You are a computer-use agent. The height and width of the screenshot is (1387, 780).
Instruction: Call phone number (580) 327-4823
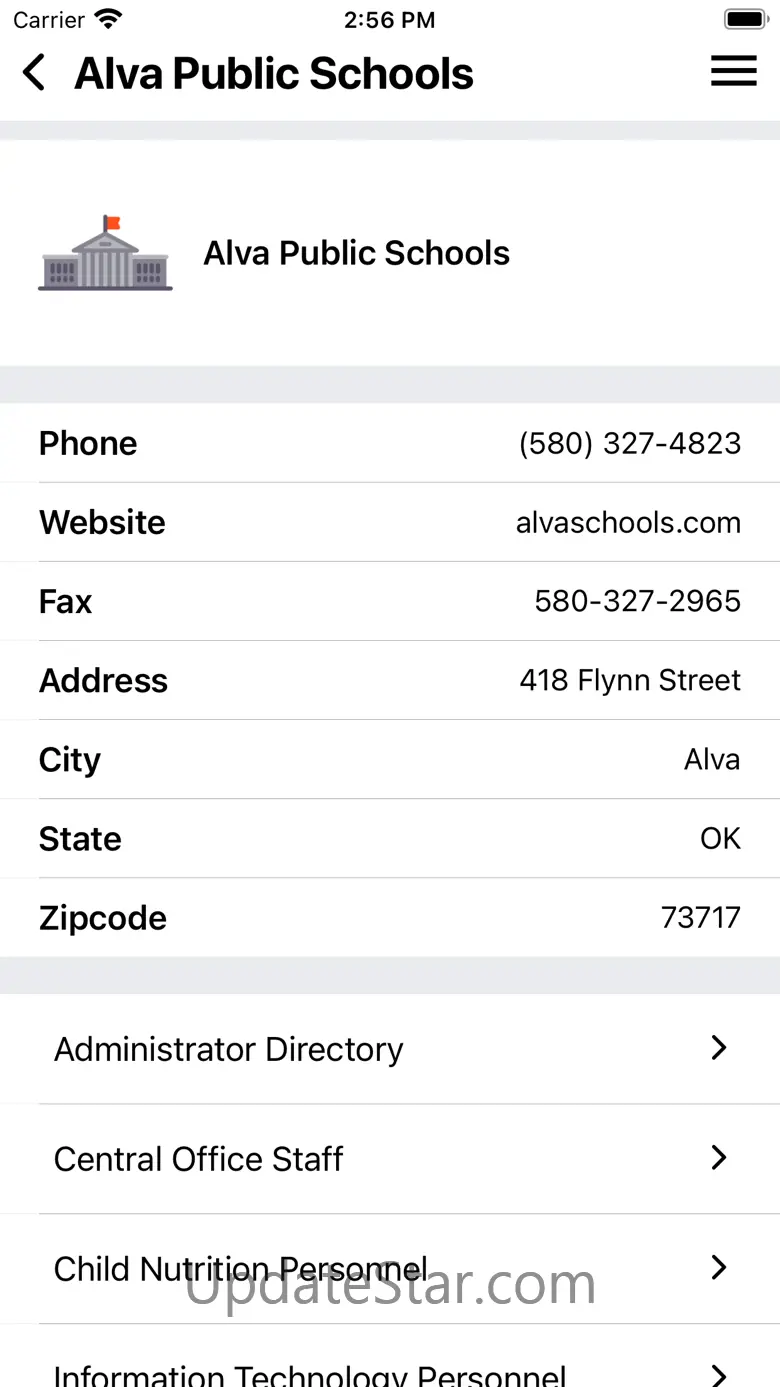[630, 443]
